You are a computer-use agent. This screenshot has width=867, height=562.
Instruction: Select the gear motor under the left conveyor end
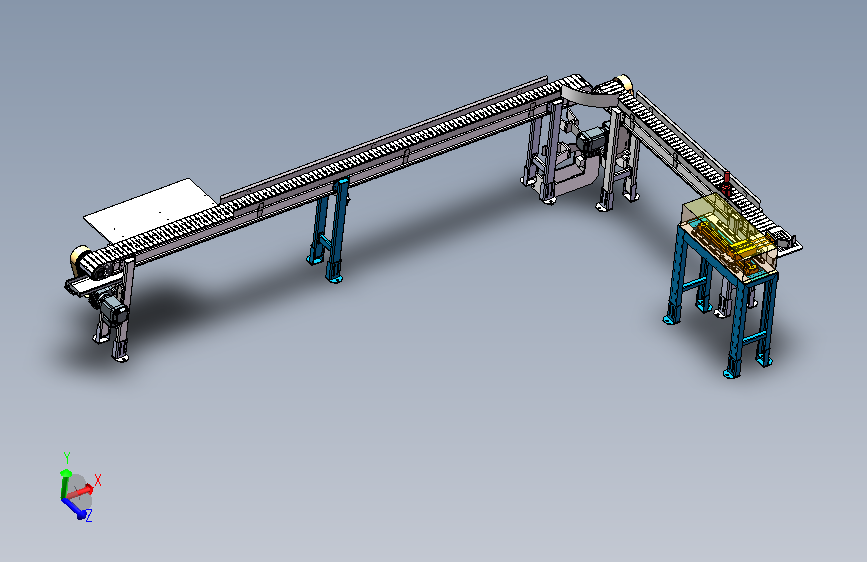[114, 311]
